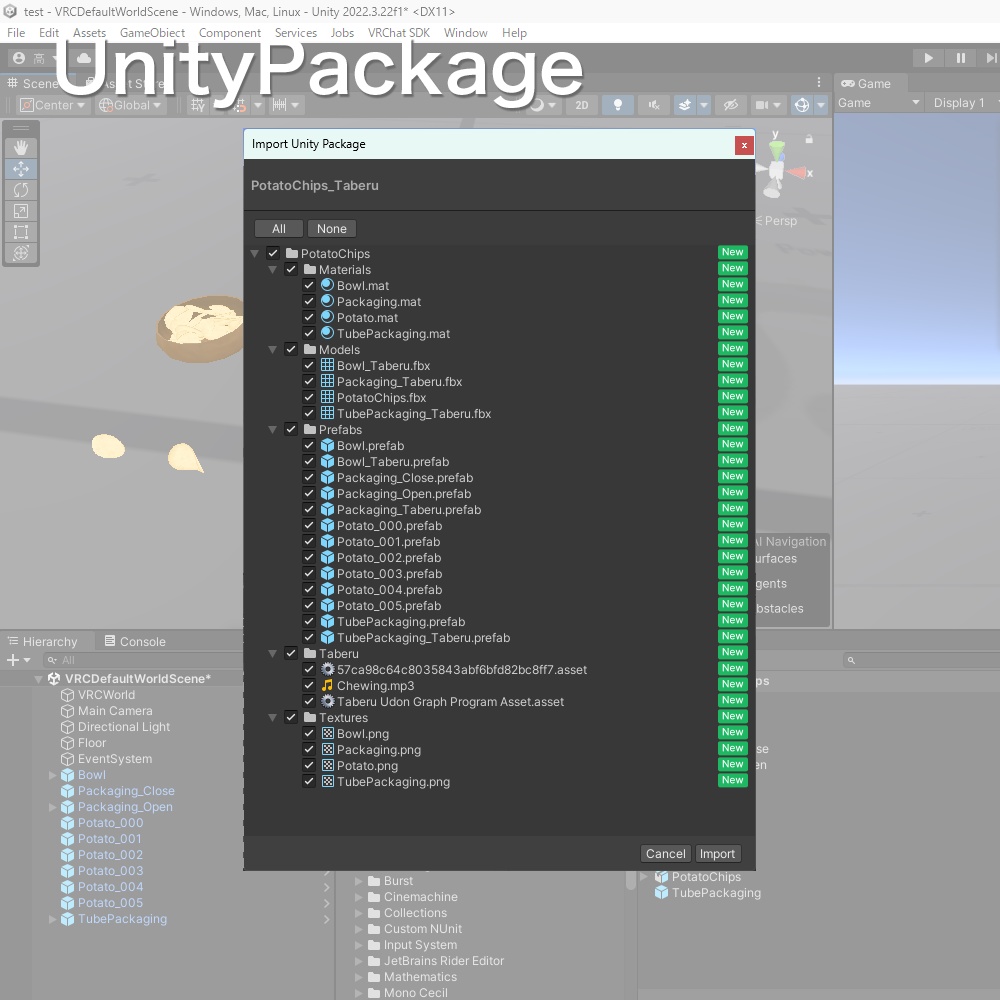Uncheck TubePackaging.png checkbox
The image size is (1000, 1000).
point(309,781)
